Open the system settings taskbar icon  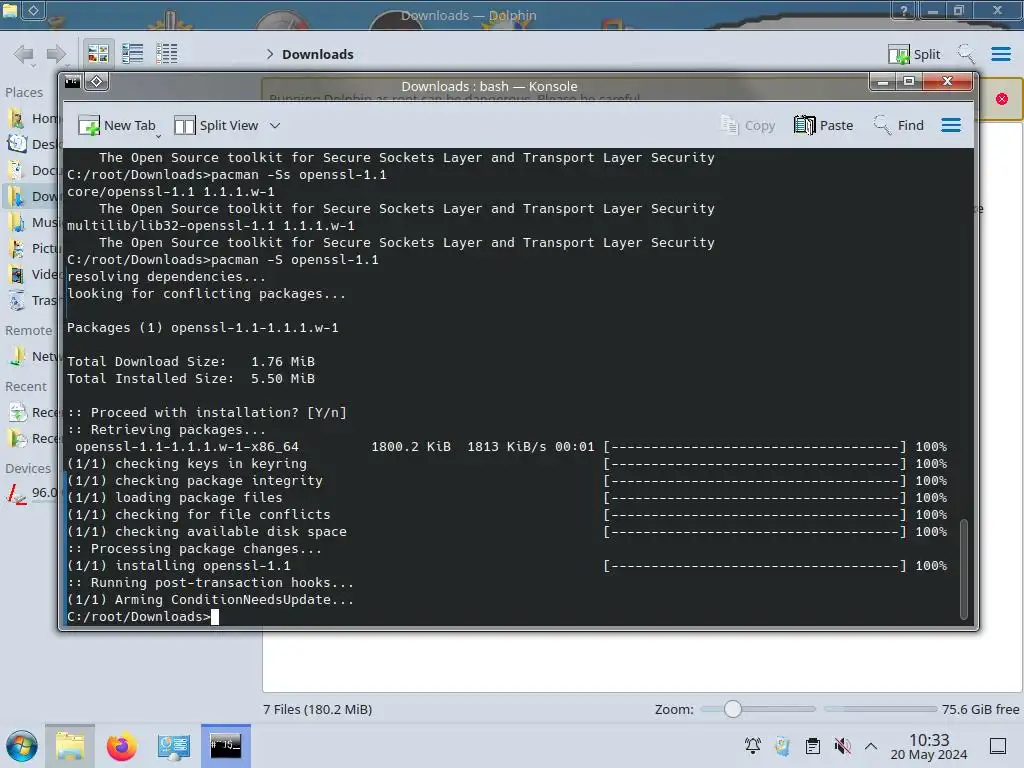(x=173, y=746)
